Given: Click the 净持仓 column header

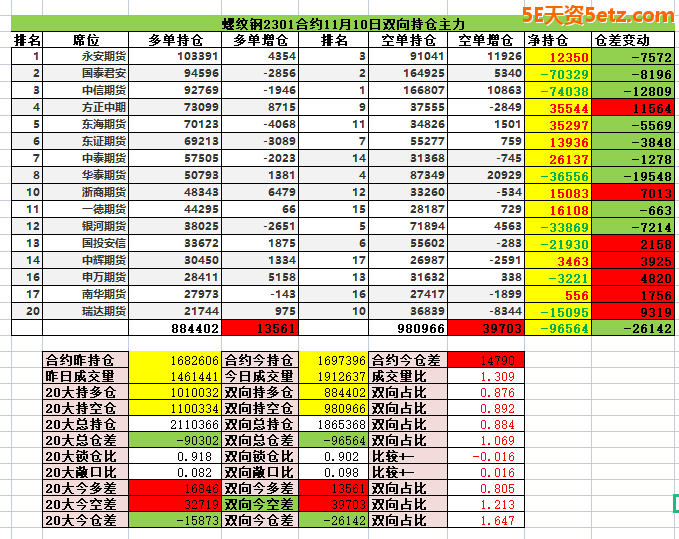Looking at the screenshot, I should 558,40.
